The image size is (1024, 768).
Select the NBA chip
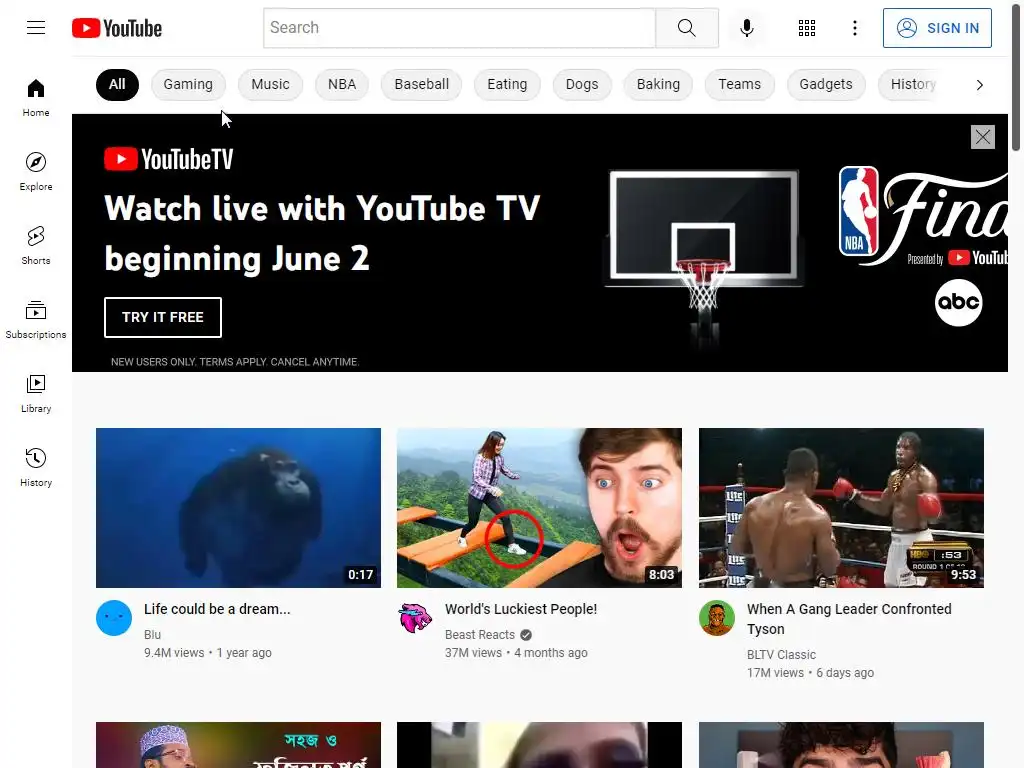342,84
